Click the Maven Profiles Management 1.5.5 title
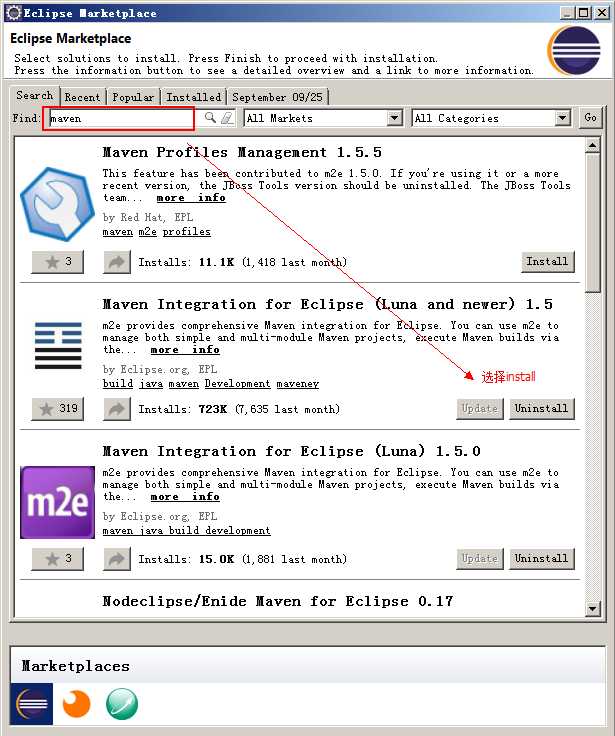 coord(242,153)
